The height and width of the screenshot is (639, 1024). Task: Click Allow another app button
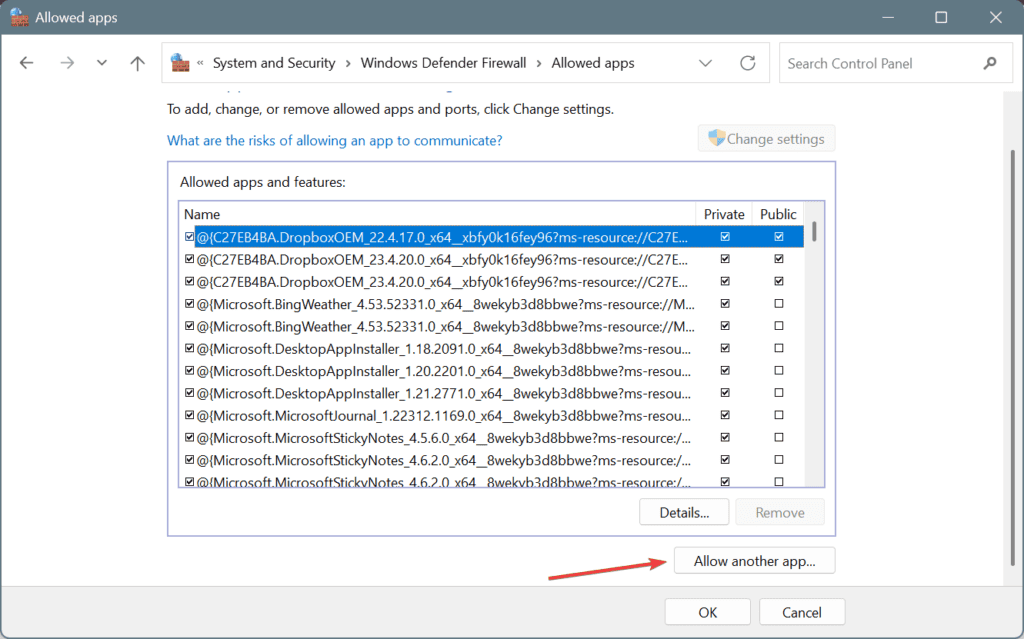coord(754,561)
